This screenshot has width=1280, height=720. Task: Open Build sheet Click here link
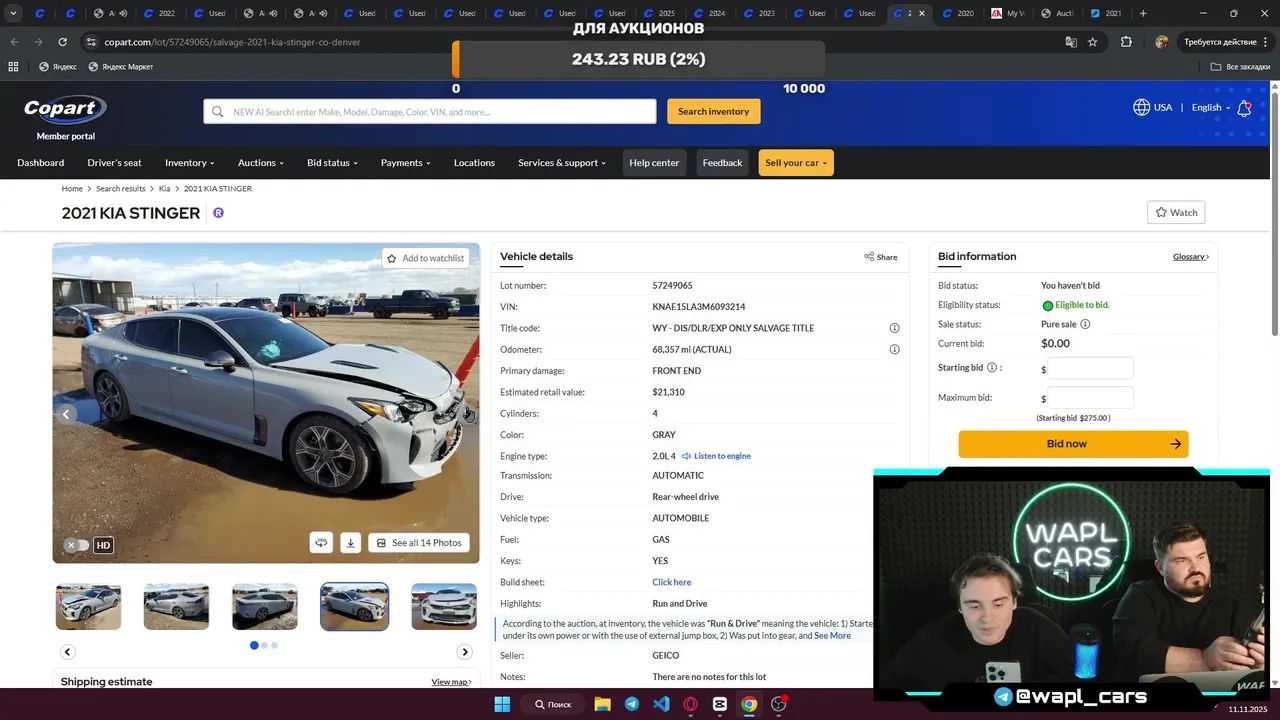tap(671, 582)
